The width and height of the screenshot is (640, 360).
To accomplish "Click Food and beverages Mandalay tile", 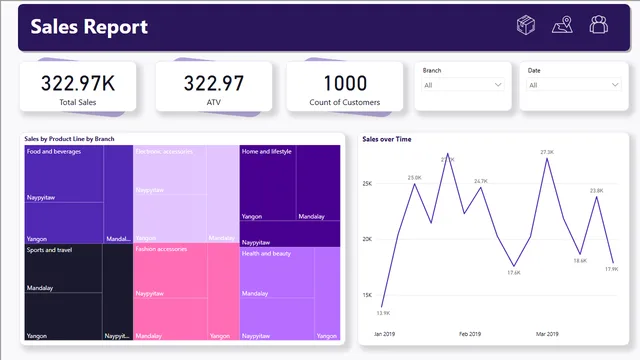I will coord(118,194).
